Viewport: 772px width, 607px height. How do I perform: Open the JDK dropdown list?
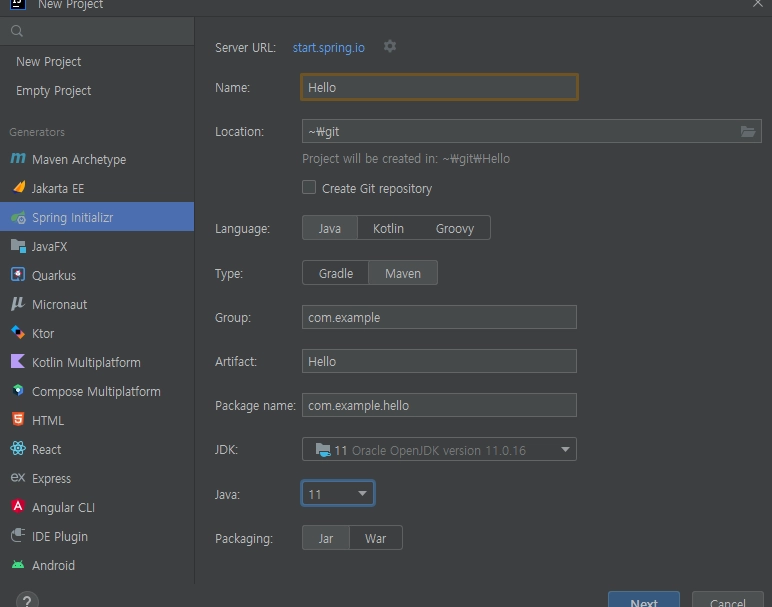tap(565, 450)
